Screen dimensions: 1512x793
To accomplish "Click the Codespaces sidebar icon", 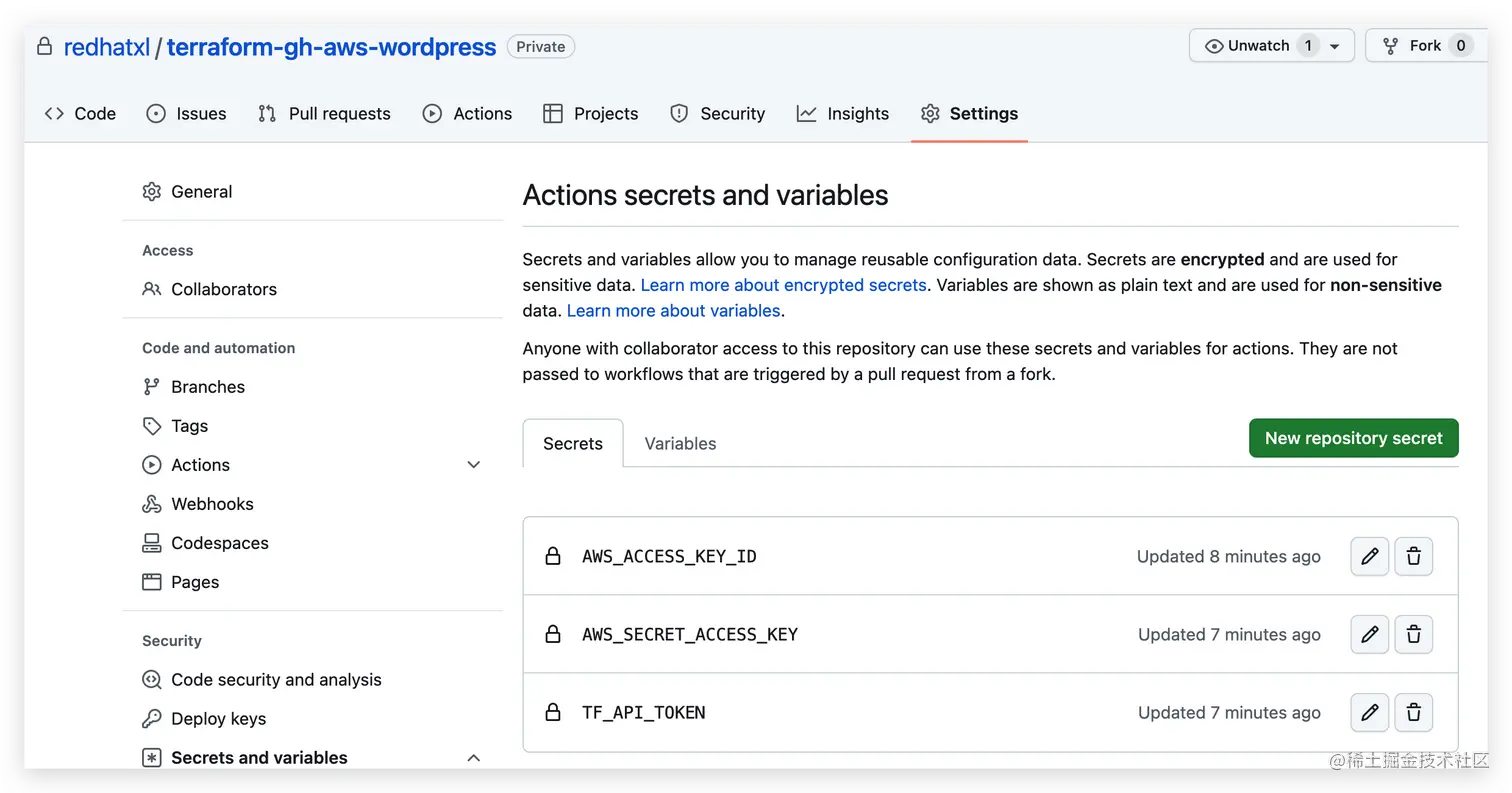I will (152, 543).
